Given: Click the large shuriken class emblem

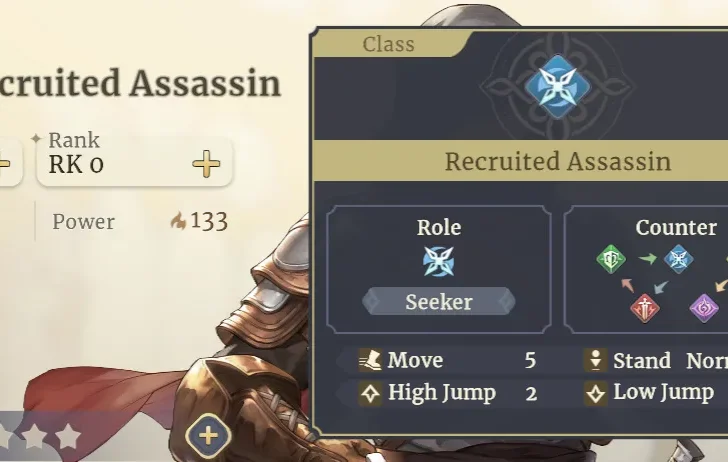Looking at the screenshot, I should pyautogui.click(x=557, y=86).
